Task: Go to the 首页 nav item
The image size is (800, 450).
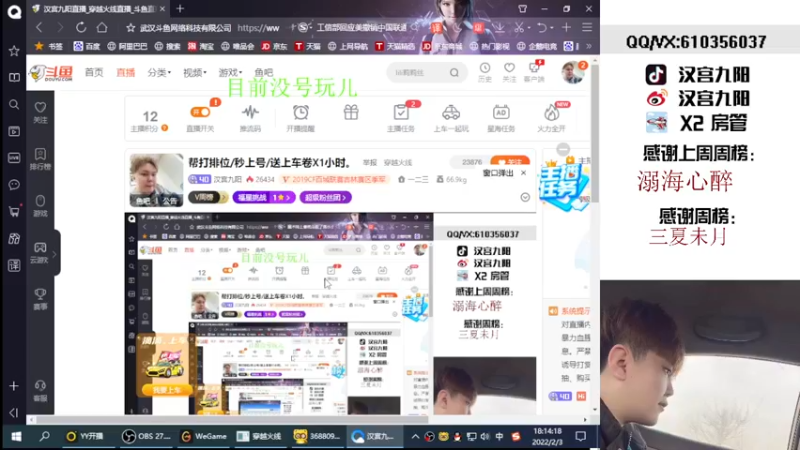Action: coord(94,72)
